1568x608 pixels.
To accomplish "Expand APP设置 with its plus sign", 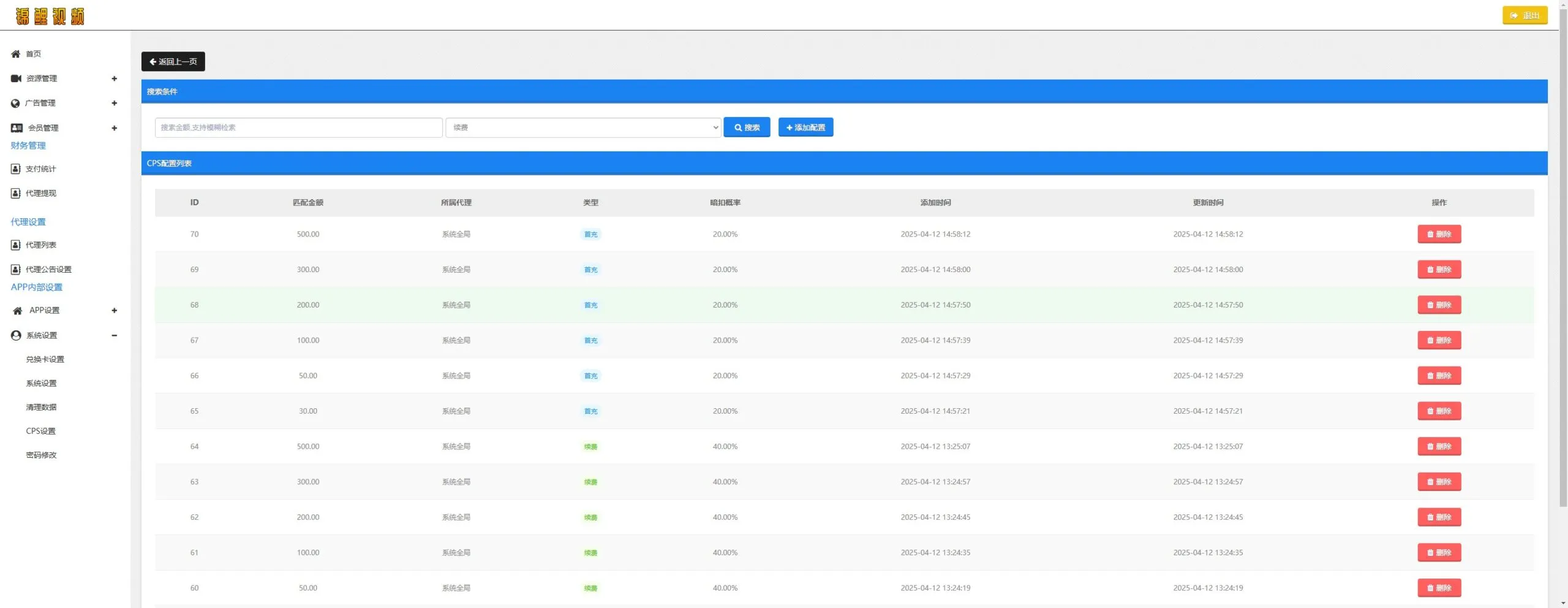I will 114,311.
